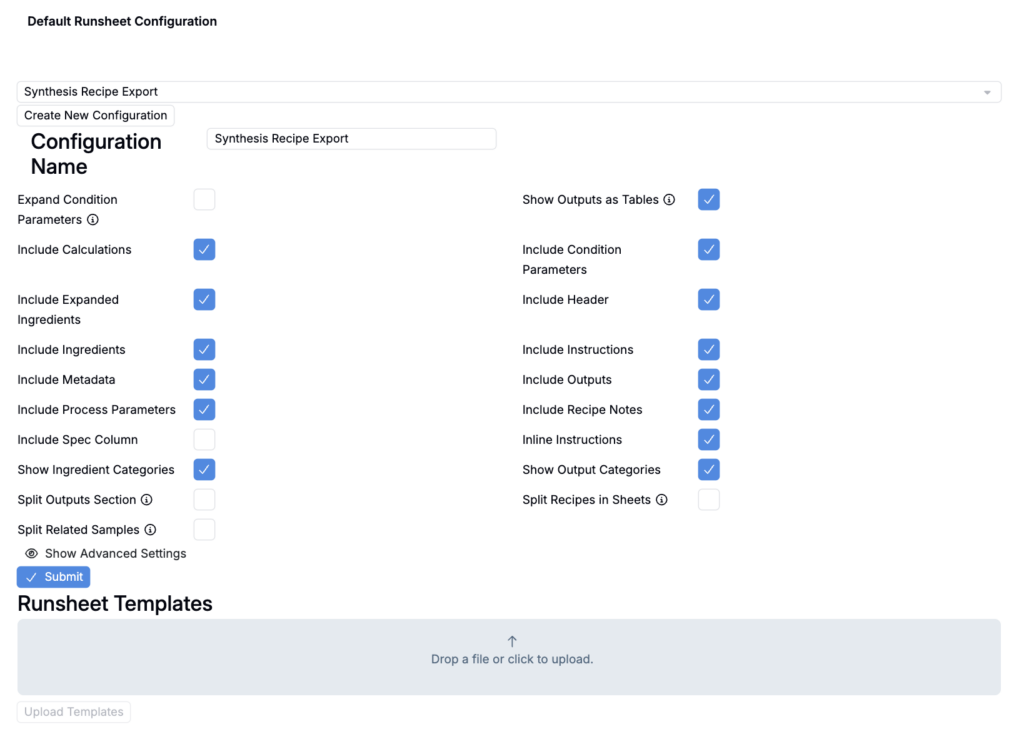Click the Upload Templates button
Viewport: 1024px width, 744px height.
coord(74,712)
